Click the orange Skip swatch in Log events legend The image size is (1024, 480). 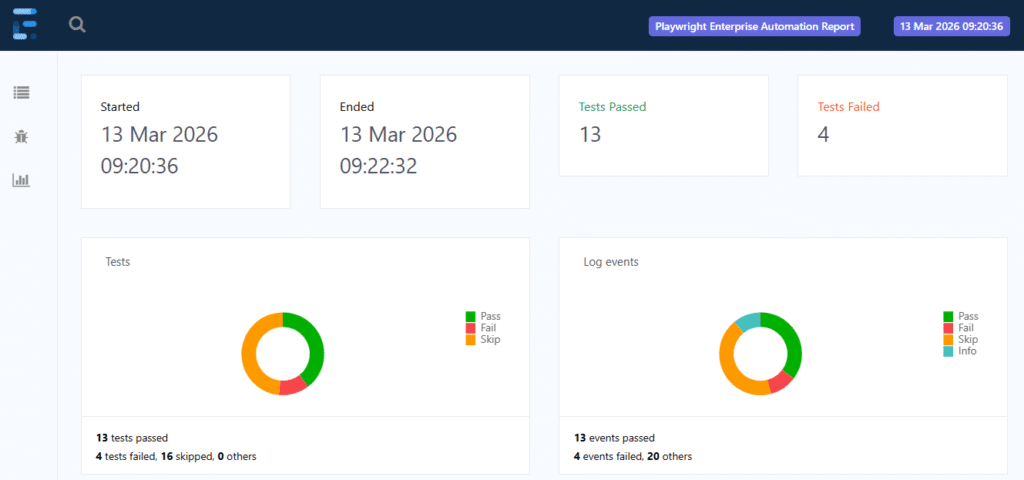point(948,340)
